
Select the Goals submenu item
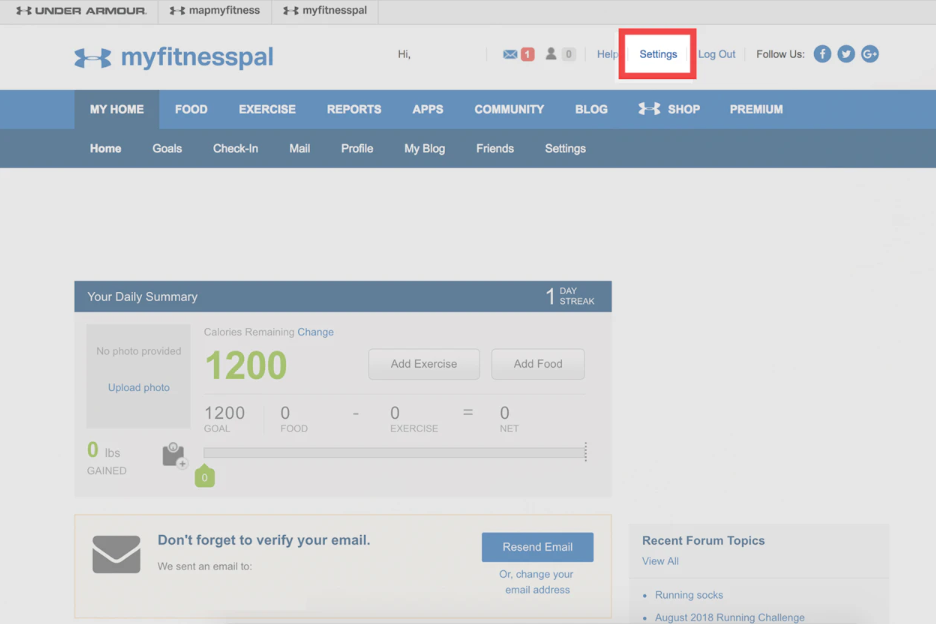[x=167, y=149]
